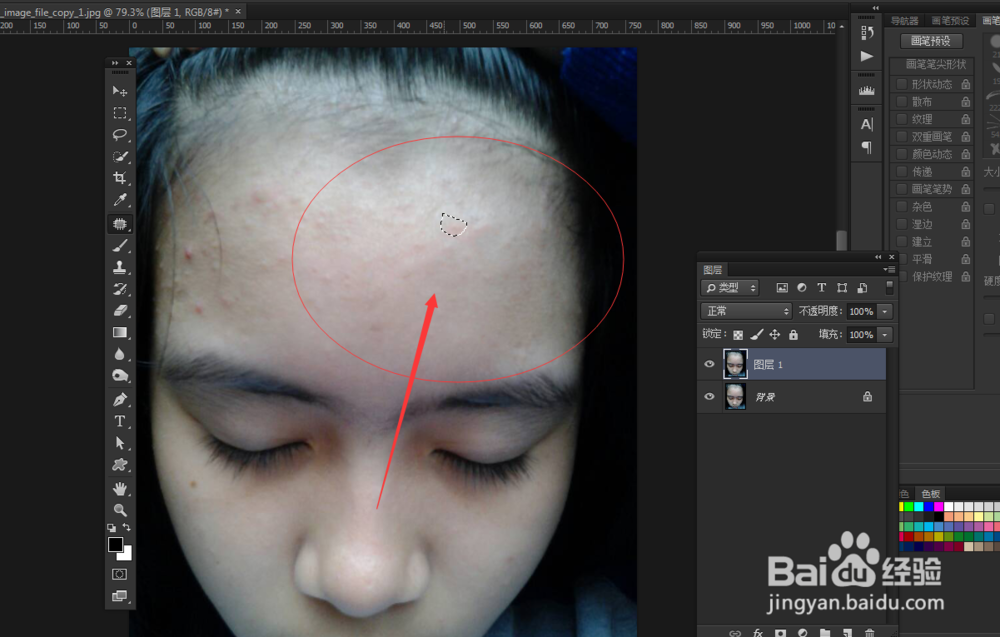Image resolution: width=1000 pixels, height=637 pixels.
Task: Select the Path Selection tool
Action: pos(119,443)
